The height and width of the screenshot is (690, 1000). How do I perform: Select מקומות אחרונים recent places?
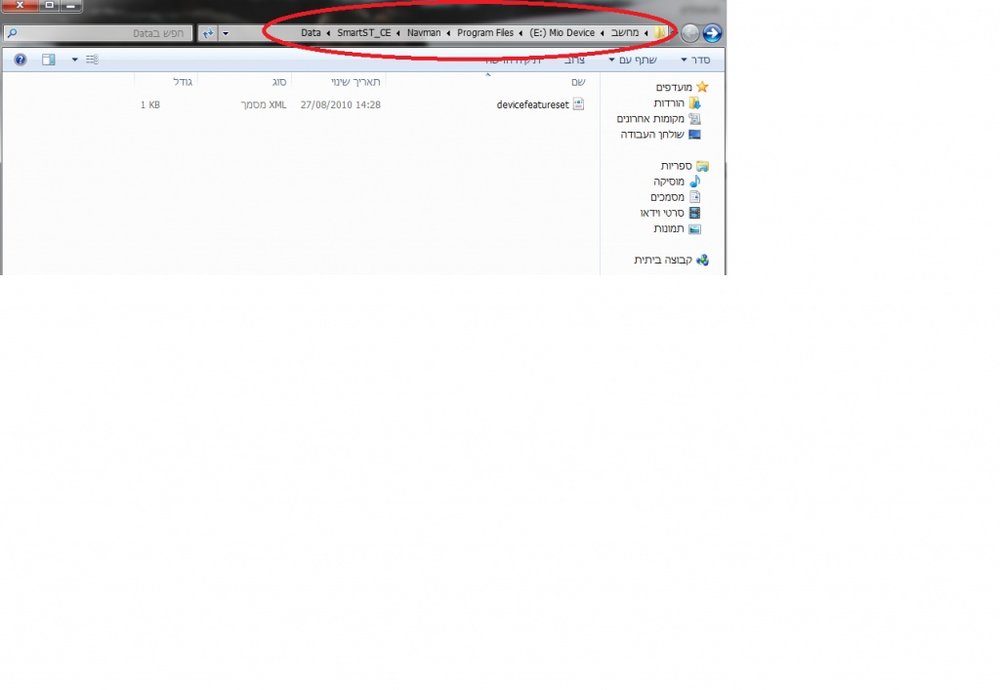[x=658, y=119]
